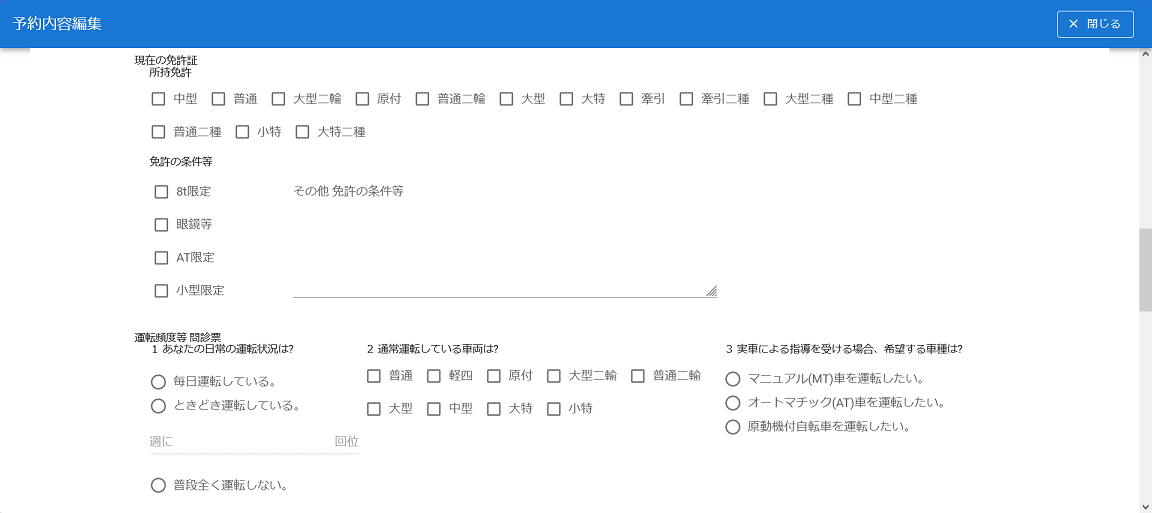This screenshot has height=513, width=1152.
Task: Check the 眼鏡等 condition checkbox
Action: (x=161, y=225)
